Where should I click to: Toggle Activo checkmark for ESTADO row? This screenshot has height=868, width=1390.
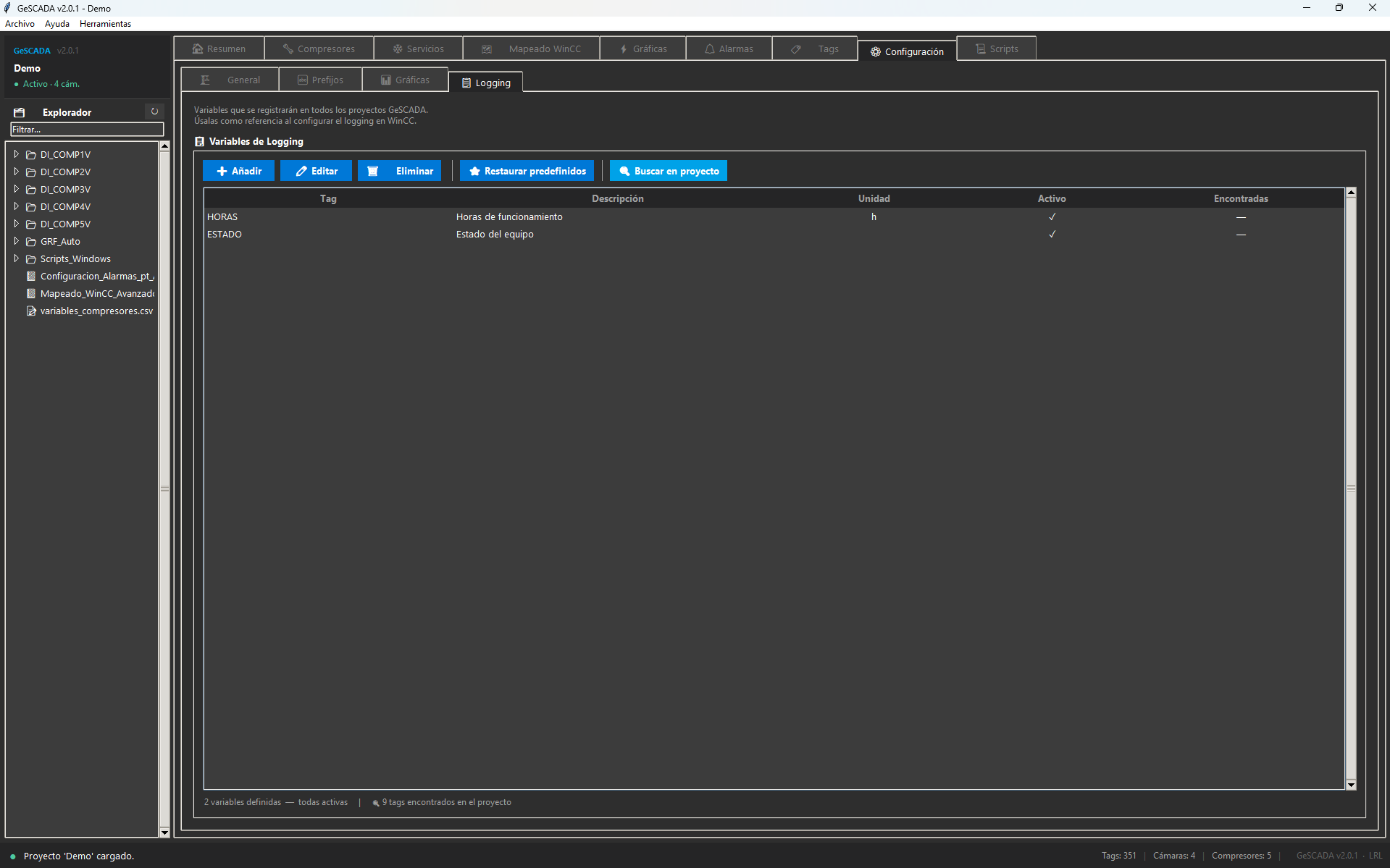[x=1052, y=234]
